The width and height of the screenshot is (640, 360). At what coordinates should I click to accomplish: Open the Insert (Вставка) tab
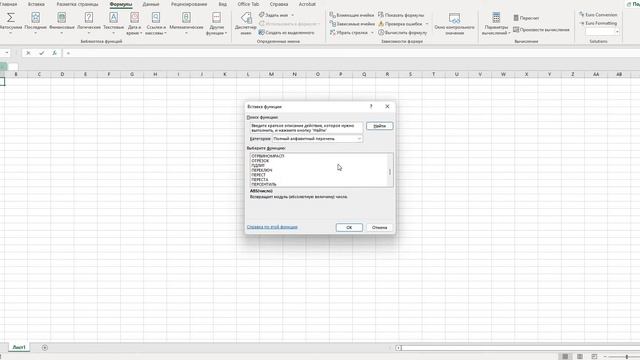coord(36,4)
